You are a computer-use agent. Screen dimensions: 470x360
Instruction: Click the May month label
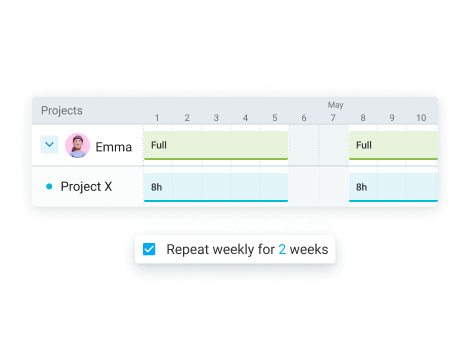coord(335,105)
